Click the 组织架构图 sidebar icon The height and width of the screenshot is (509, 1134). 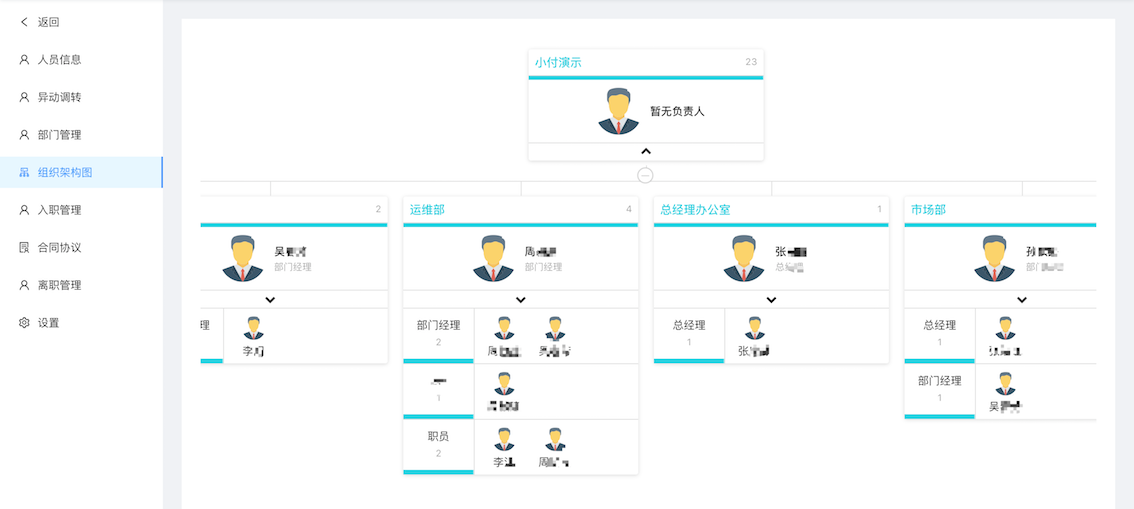[x=24, y=173]
